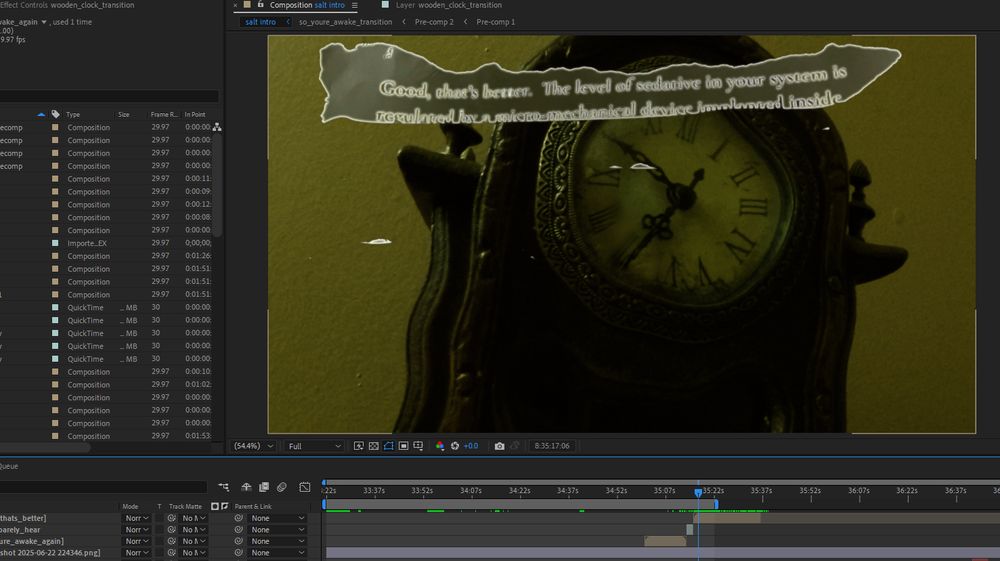Screen dimensions: 1000x561
Task: Click the show snapshot icon
Action: [515, 446]
